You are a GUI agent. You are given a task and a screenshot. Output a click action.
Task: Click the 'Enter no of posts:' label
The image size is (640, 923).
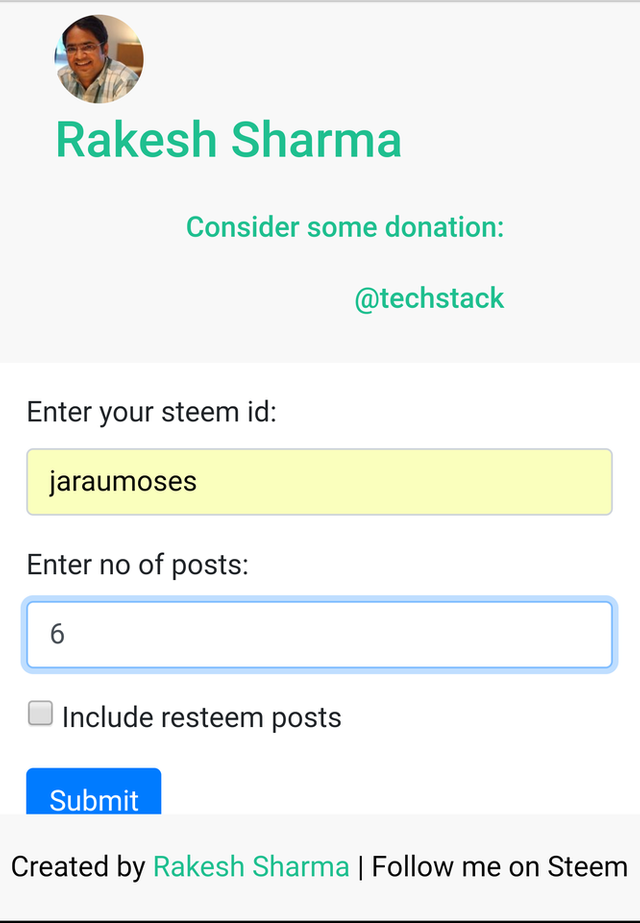coord(137,565)
